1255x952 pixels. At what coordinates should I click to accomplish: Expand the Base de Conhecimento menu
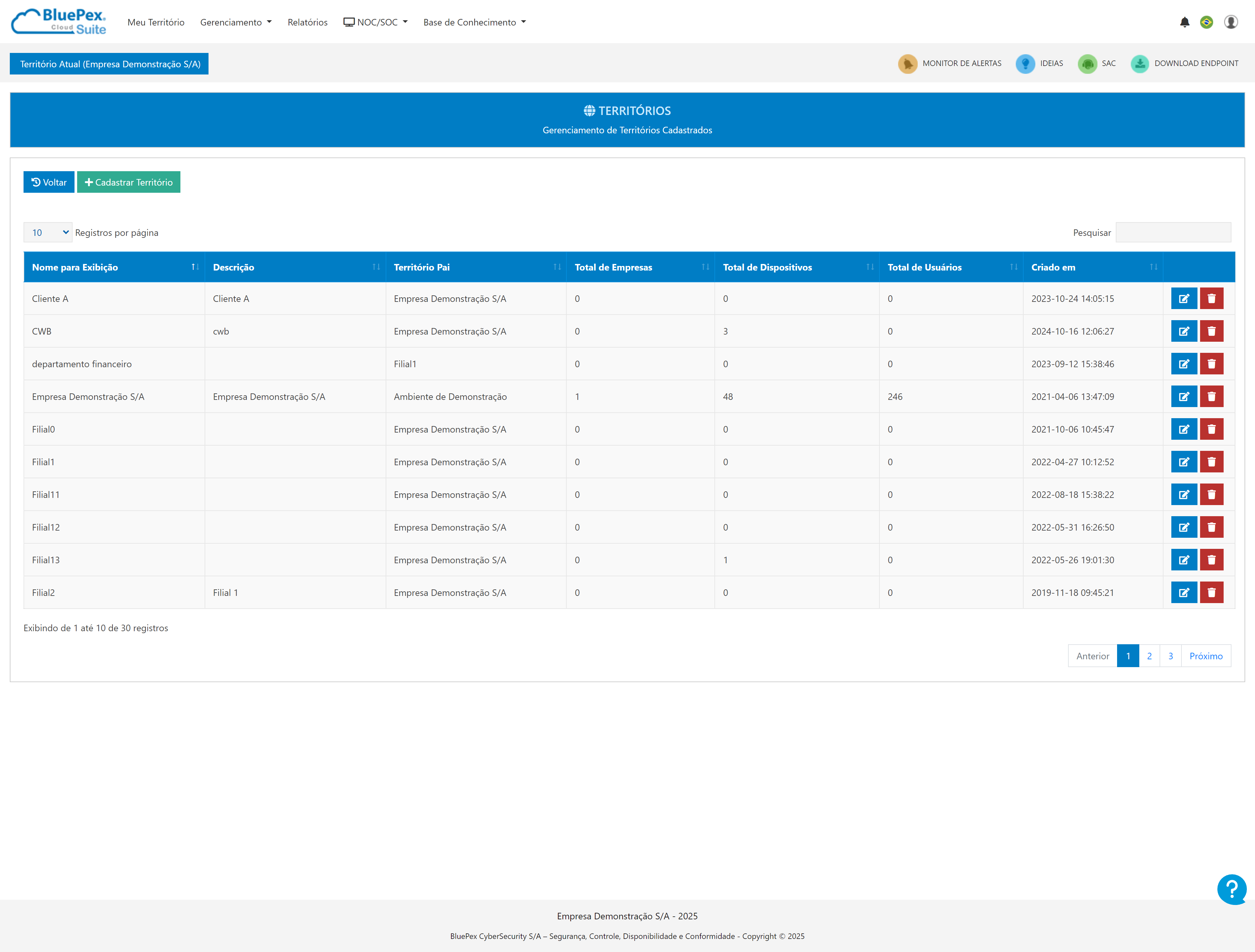pos(474,22)
